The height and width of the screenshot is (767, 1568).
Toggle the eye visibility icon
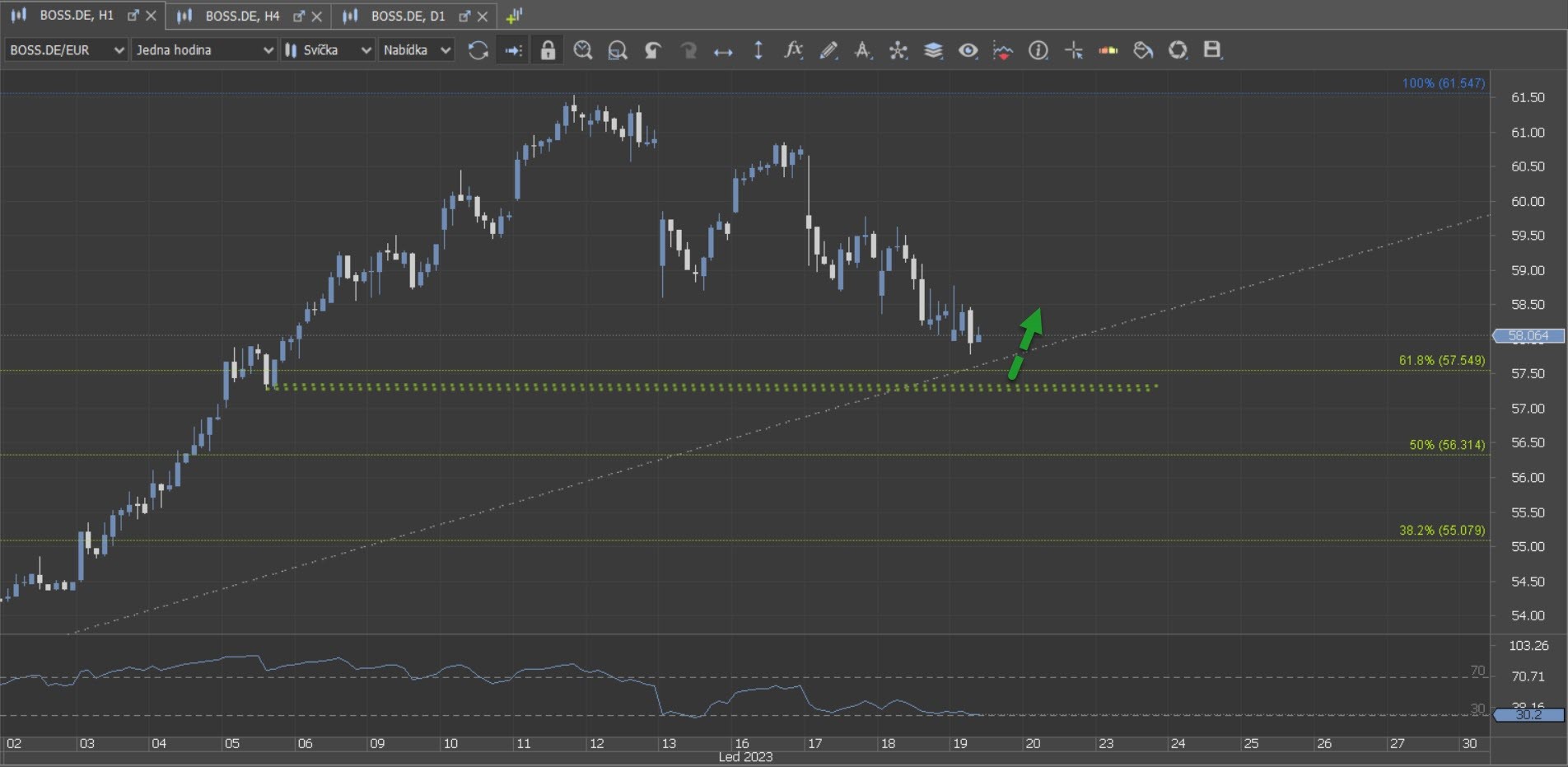click(x=968, y=50)
